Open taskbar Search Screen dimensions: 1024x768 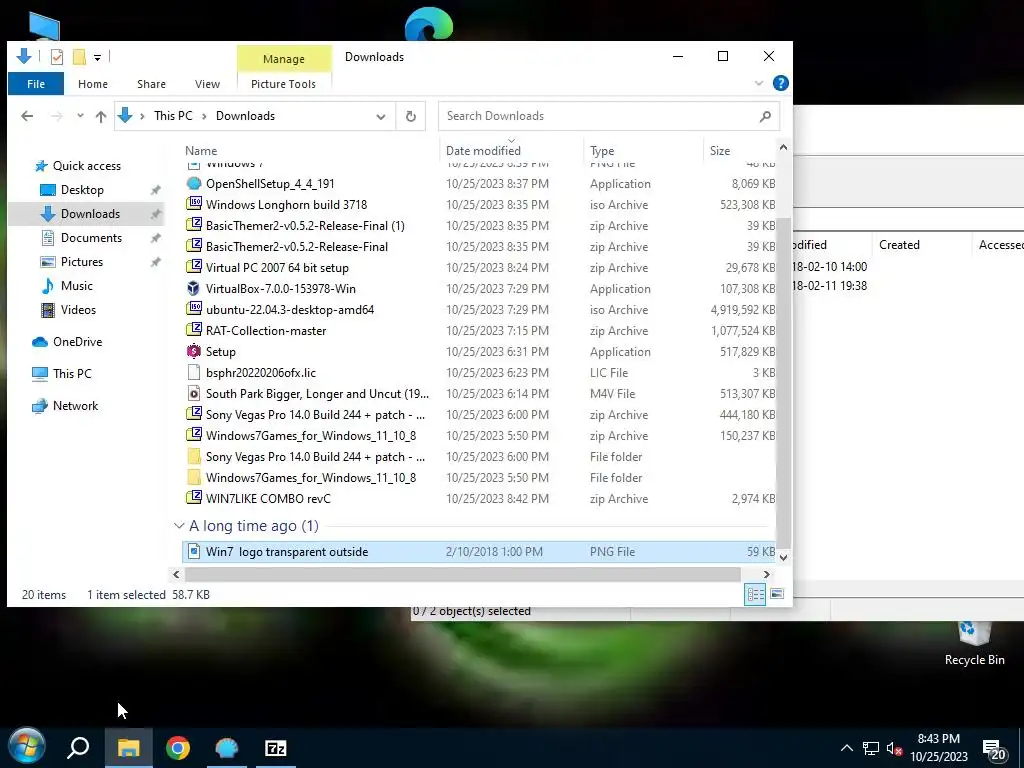(78, 748)
